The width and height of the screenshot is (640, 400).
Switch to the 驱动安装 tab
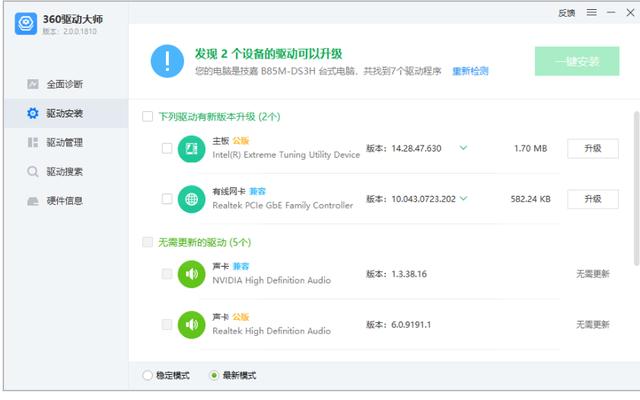[67, 113]
